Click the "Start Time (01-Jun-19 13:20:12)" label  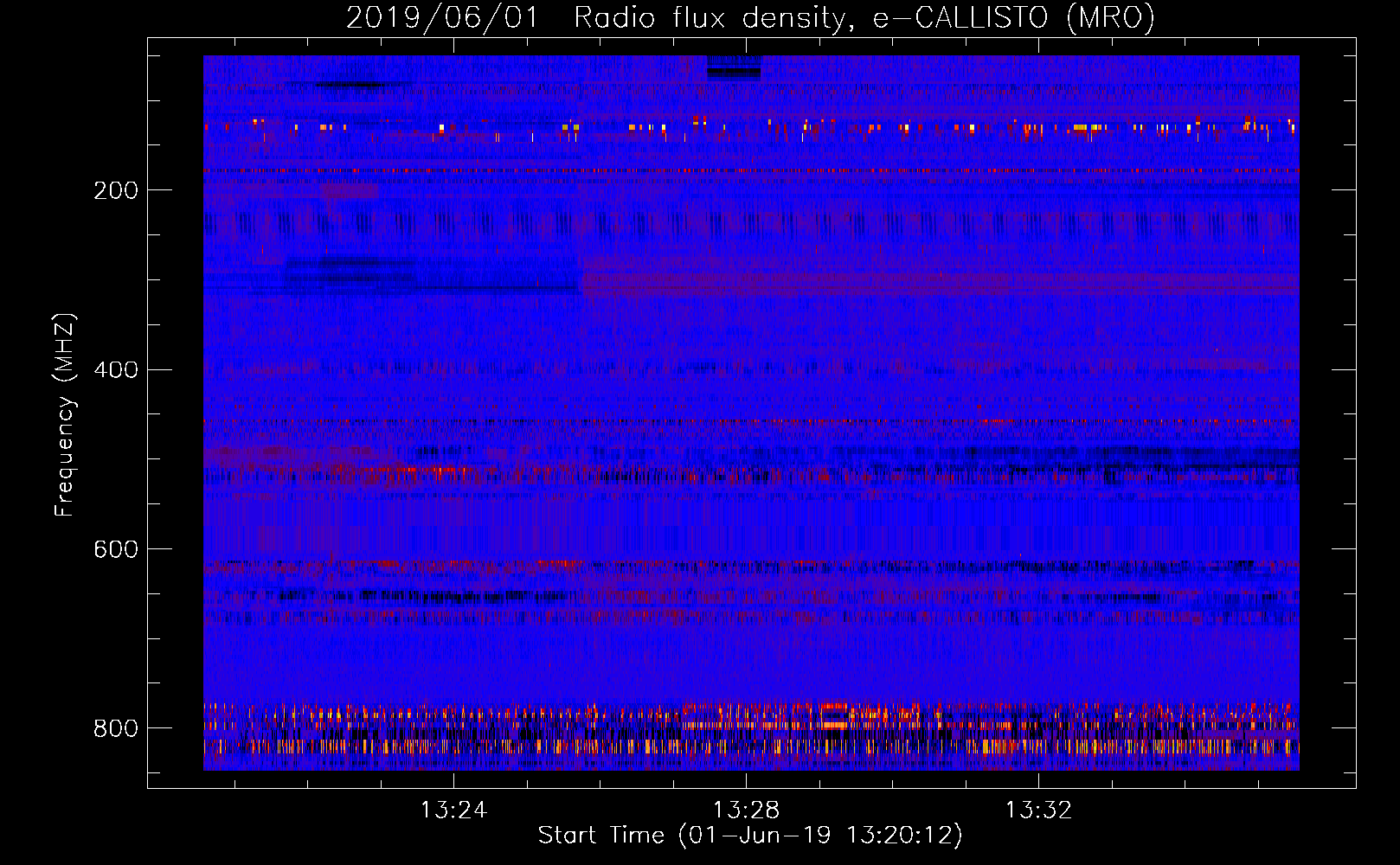(x=750, y=836)
